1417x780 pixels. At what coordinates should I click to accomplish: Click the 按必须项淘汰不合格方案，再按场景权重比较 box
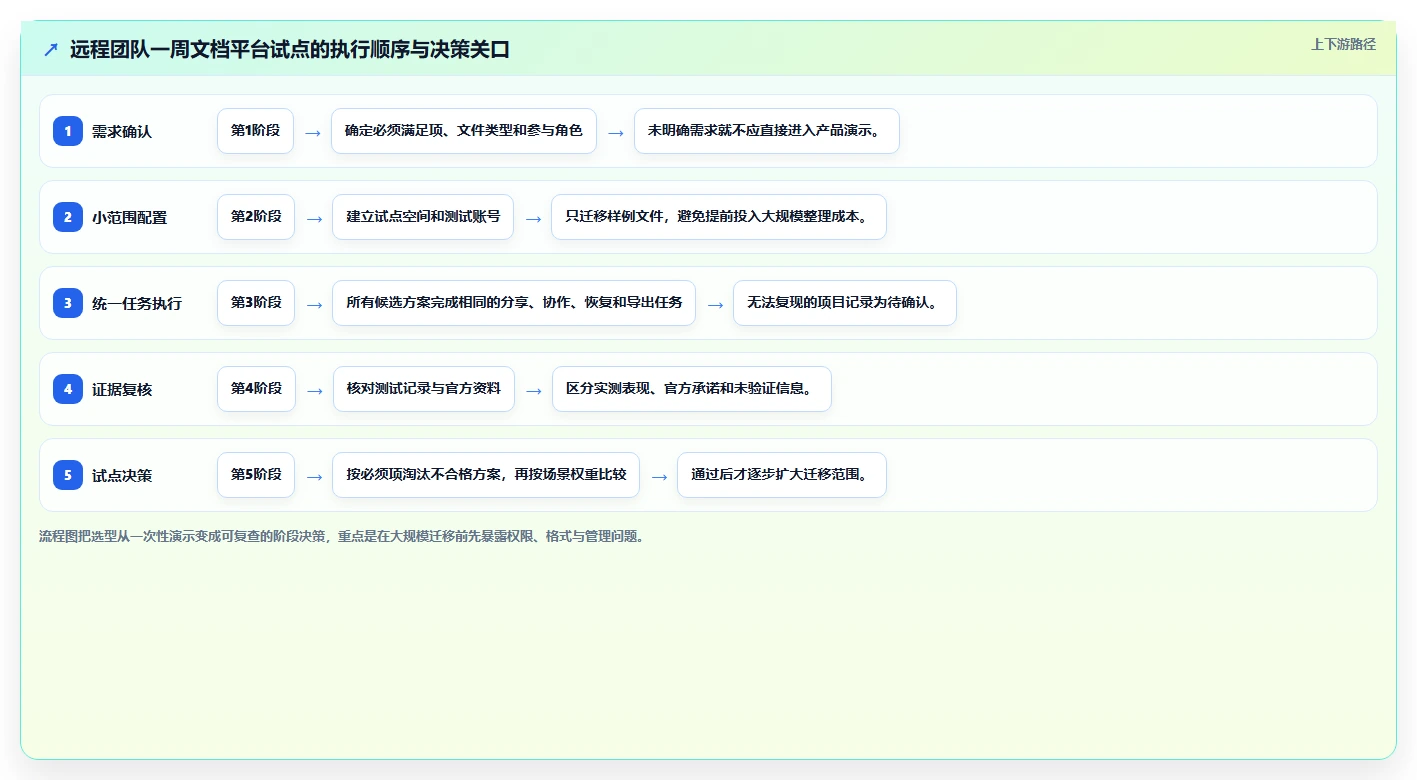coord(486,475)
